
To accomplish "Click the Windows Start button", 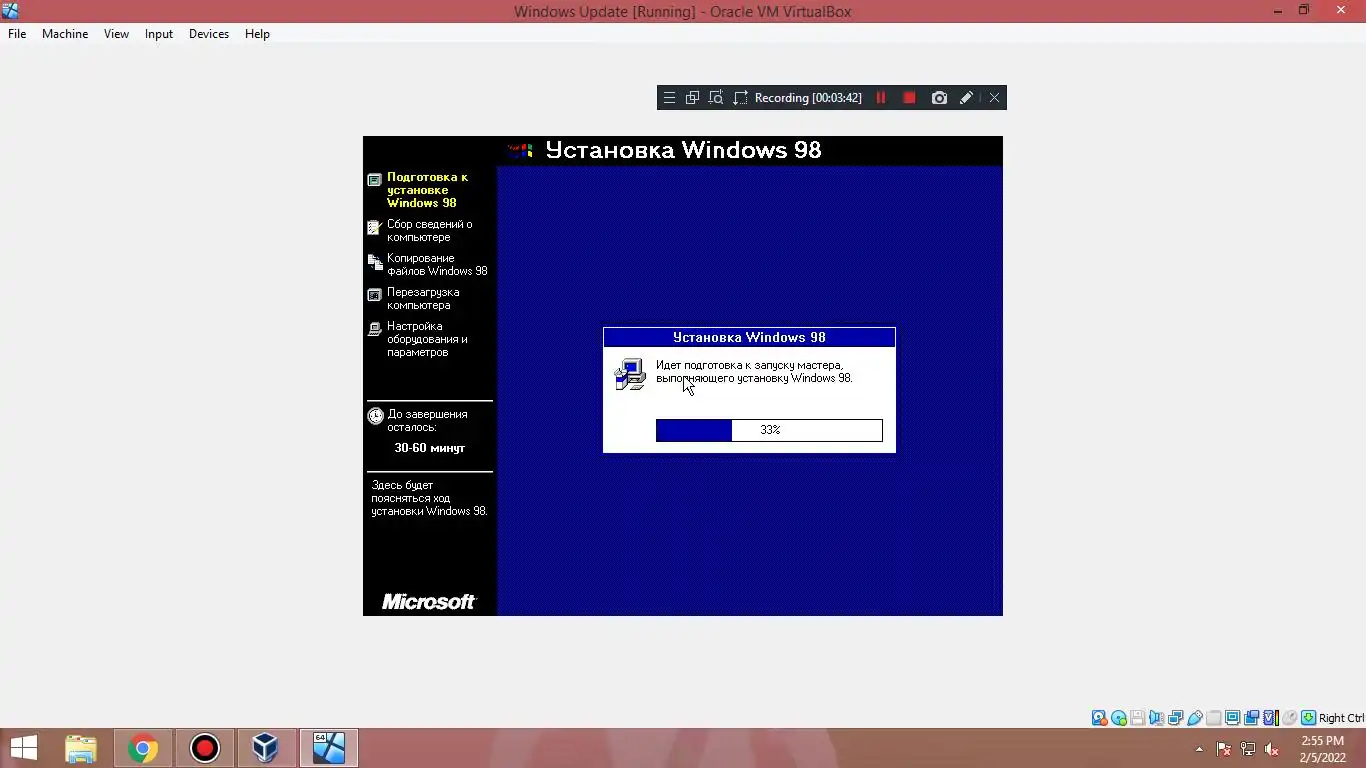I will coord(23,748).
